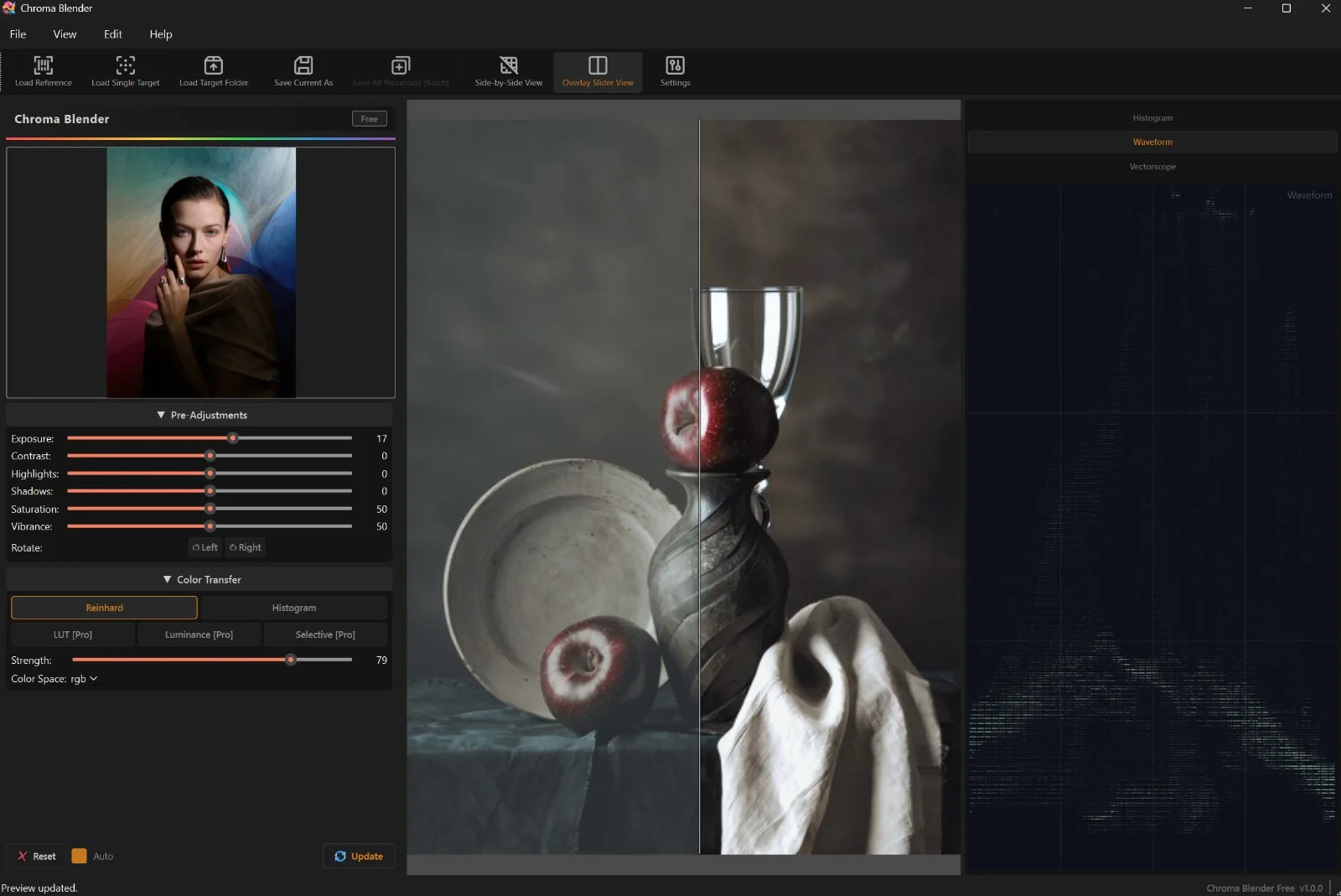
Task: Switch to the Vectorscope tab
Action: click(x=1152, y=167)
